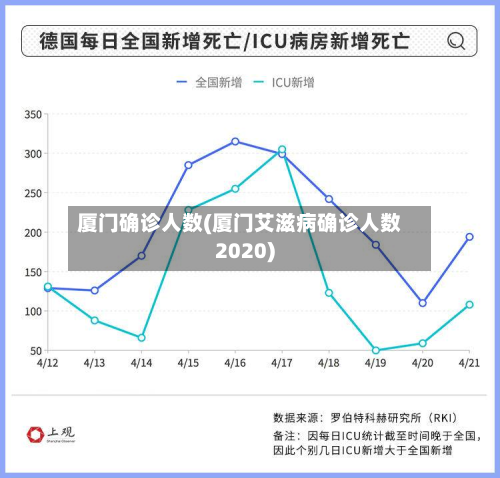The width and height of the screenshot is (500, 478).
Task: Toggle the 全国新增 legend series
Action: pyautogui.click(x=209, y=82)
